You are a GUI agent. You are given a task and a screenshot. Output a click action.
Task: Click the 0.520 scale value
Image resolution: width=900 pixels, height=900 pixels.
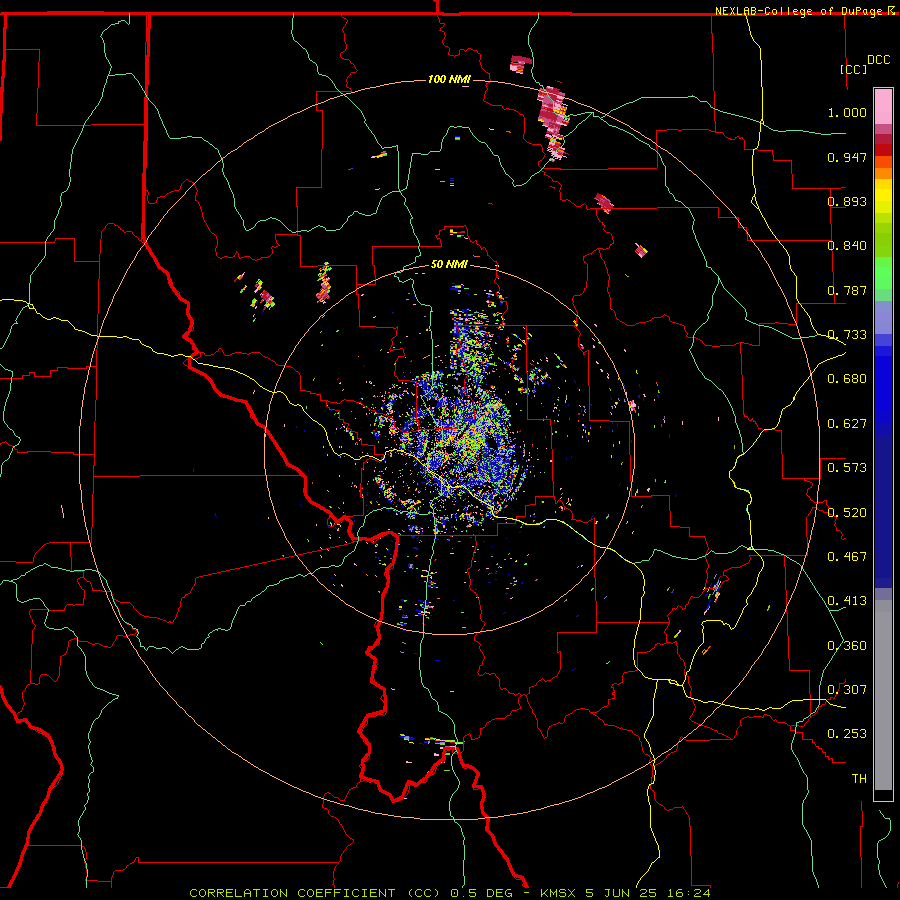(847, 512)
